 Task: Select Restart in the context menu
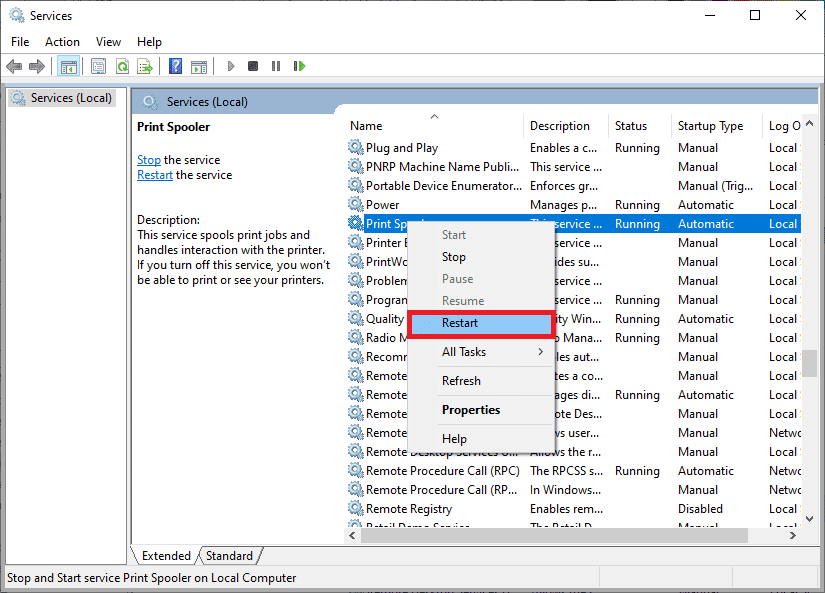click(480, 323)
